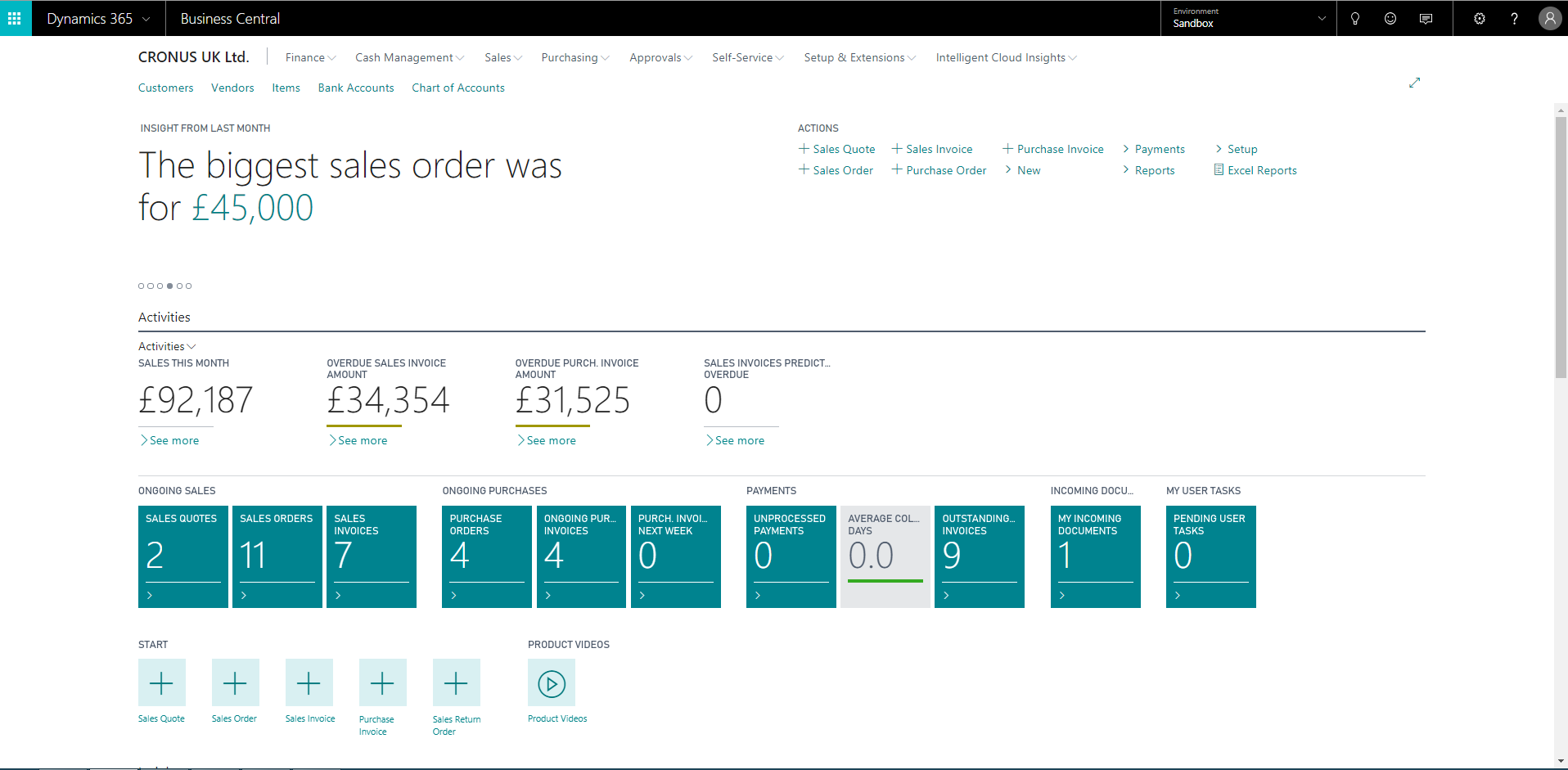Select the second insight carousel dot
This screenshot has height=770, width=1568.
tap(151, 286)
